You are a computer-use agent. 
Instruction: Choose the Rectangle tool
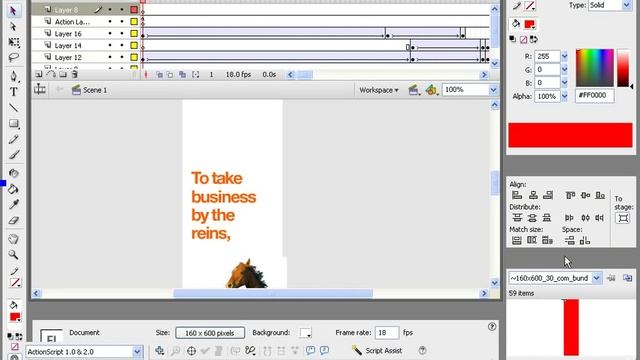[x=13, y=123]
